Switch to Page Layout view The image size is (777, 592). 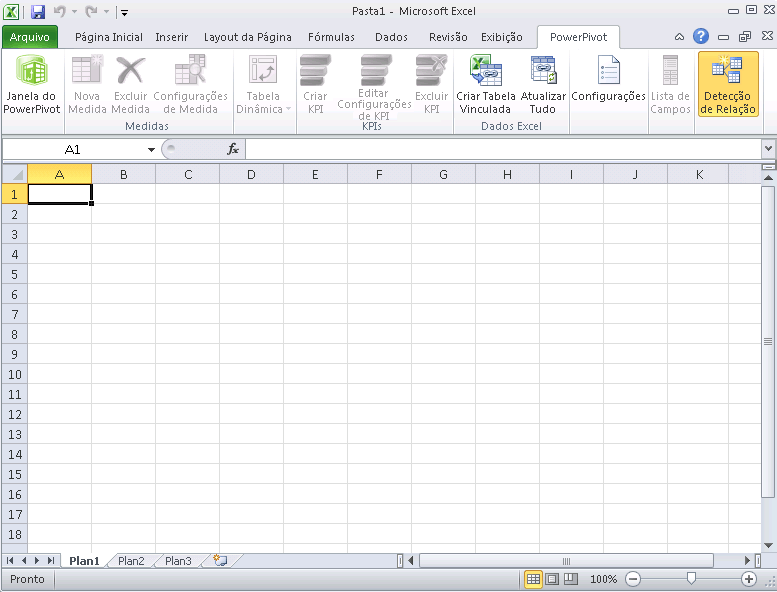pos(552,579)
